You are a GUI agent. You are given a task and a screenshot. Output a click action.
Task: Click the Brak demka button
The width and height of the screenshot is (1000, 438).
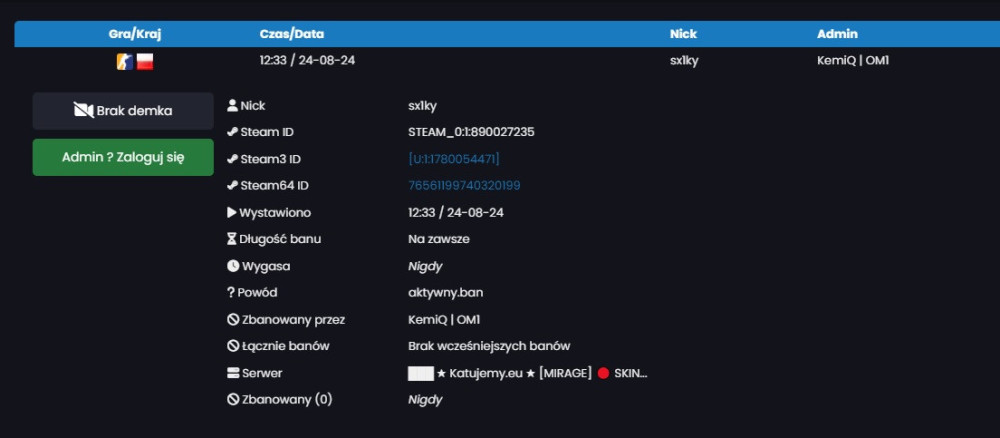pyautogui.click(x=123, y=111)
